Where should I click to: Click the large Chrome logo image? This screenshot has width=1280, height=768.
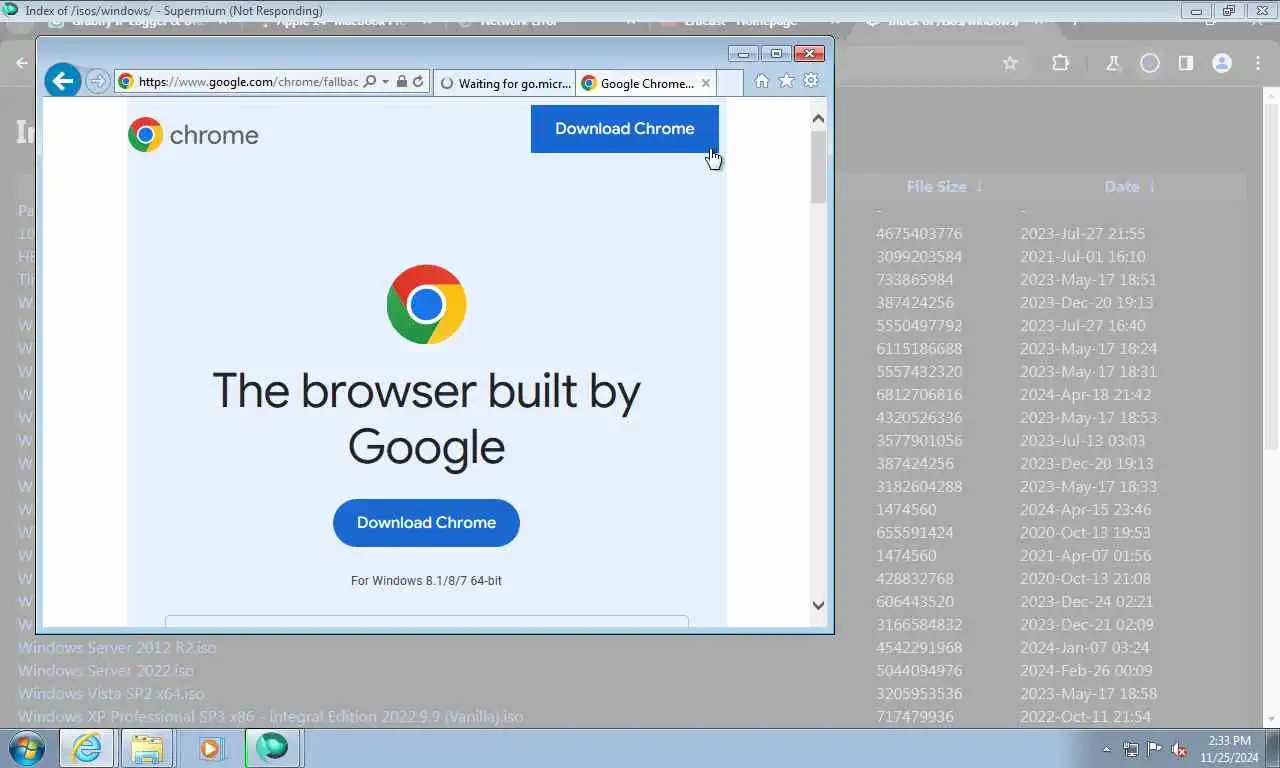[x=426, y=305]
